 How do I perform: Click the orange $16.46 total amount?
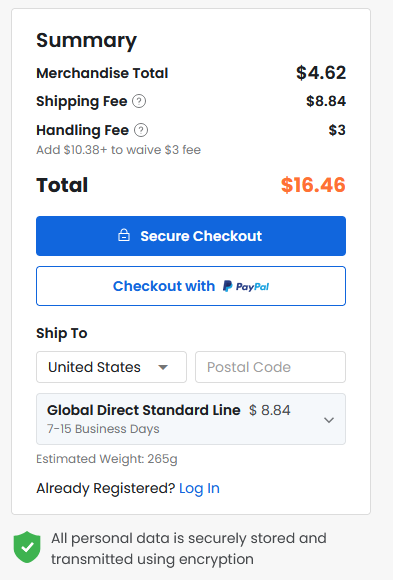tap(313, 185)
